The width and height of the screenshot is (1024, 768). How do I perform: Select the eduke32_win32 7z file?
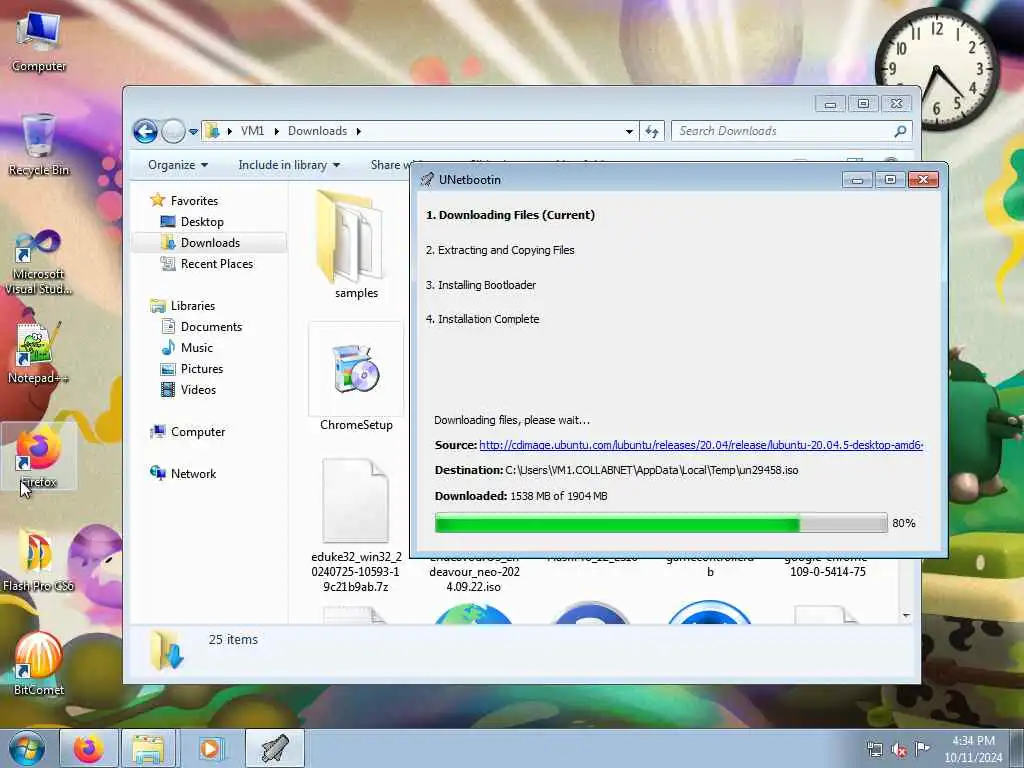point(356,525)
